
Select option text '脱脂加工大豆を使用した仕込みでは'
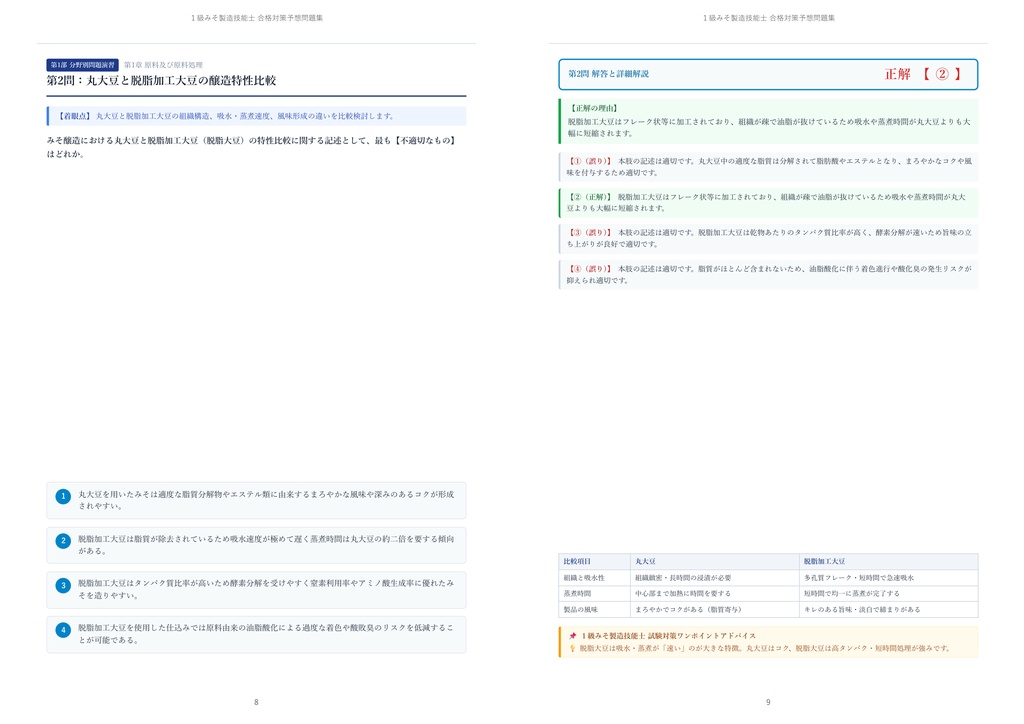pos(266,634)
